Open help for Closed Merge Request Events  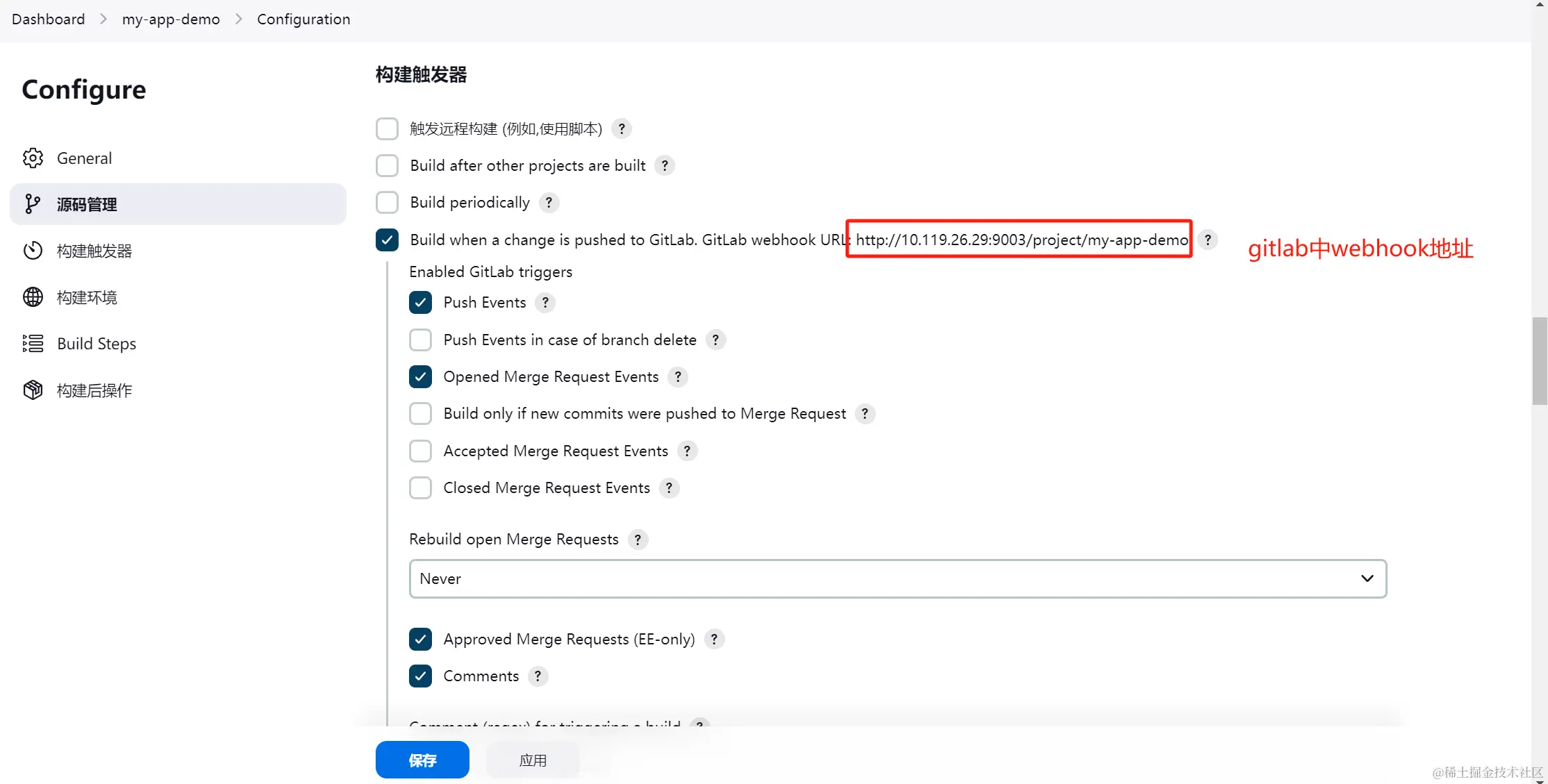pos(669,487)
